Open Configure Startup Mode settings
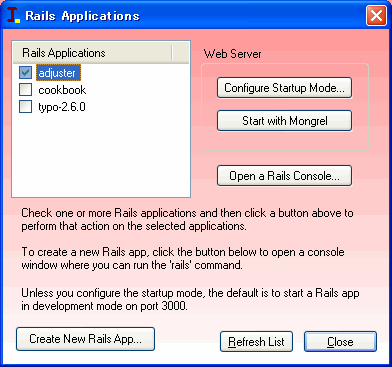This screenshot has height=367, width=392. (284, 88)
